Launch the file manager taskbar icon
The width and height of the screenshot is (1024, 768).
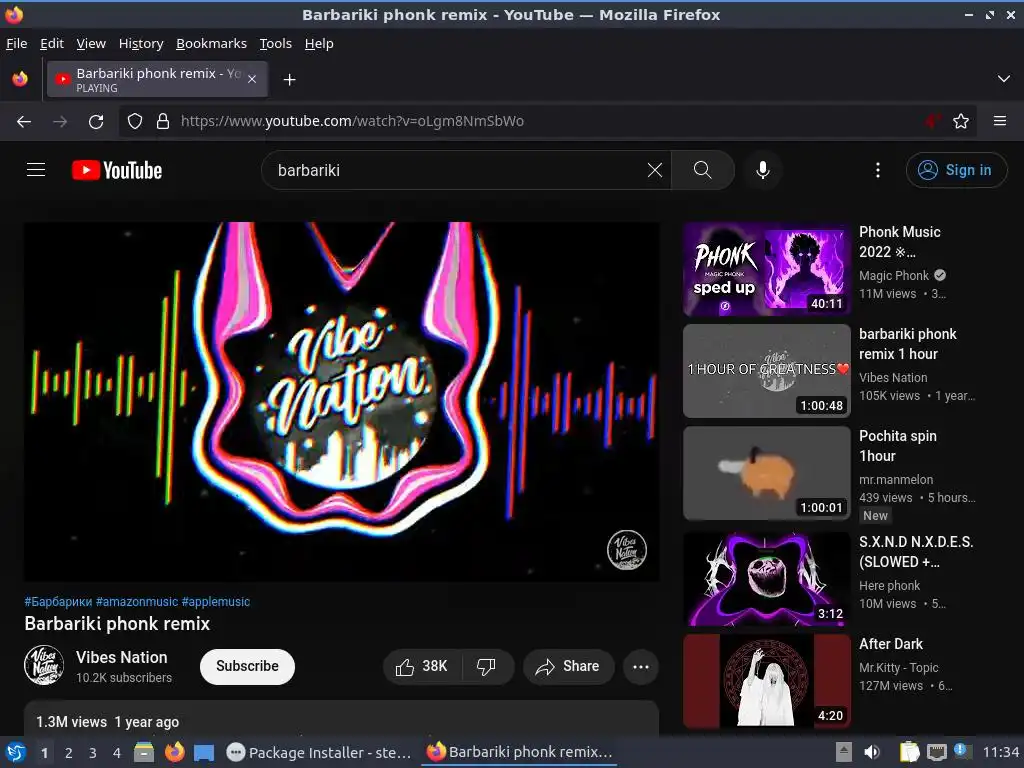coord(144,753)
